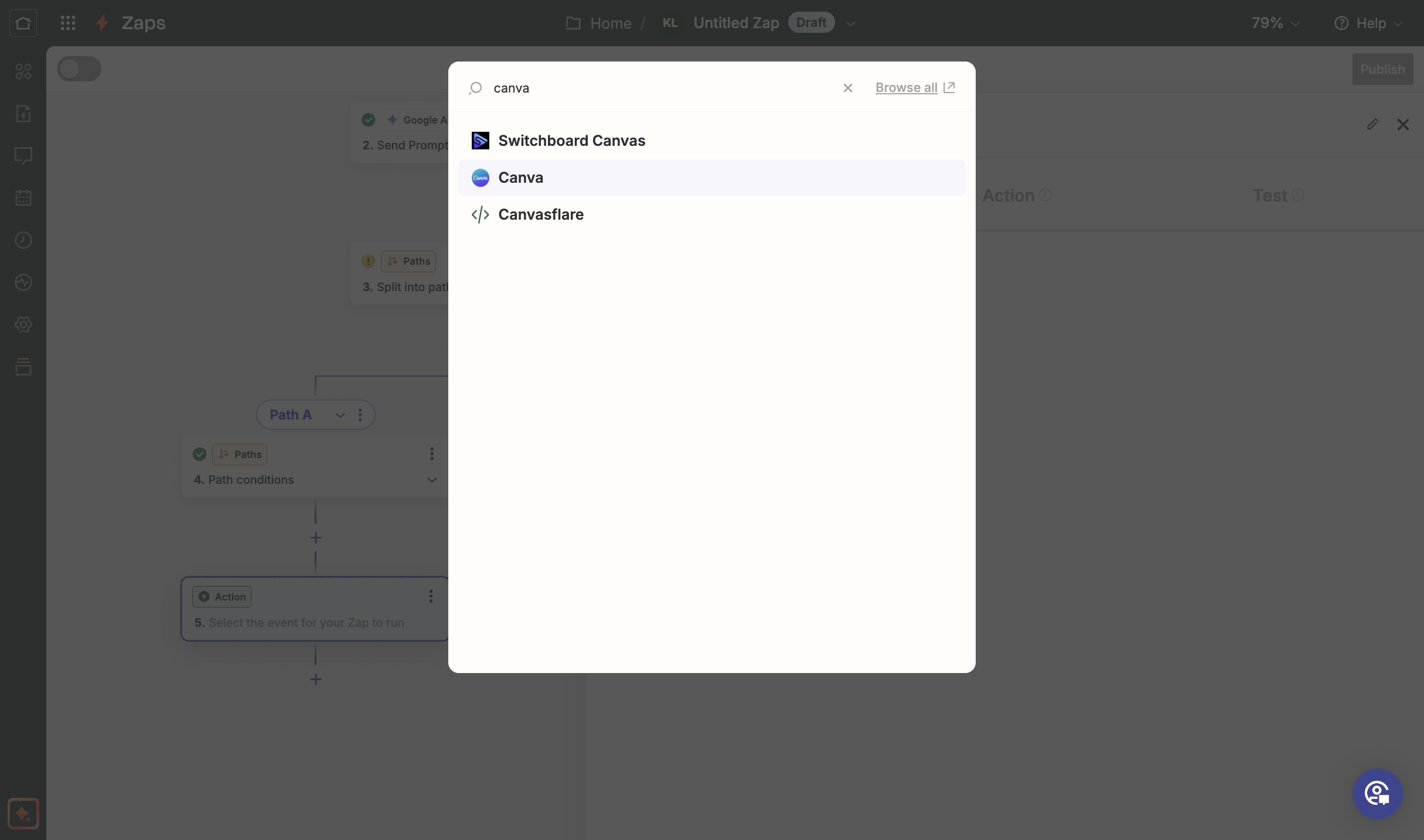Viewport: 1424px width, 840px height.
Task: Open the Zapier home icon
Action: 23,23
